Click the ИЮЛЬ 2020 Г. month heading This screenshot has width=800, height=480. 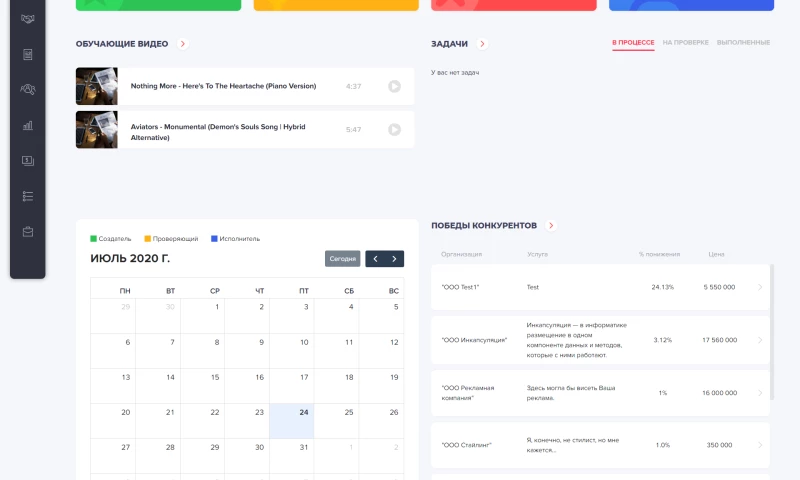[x=130, y=259]
